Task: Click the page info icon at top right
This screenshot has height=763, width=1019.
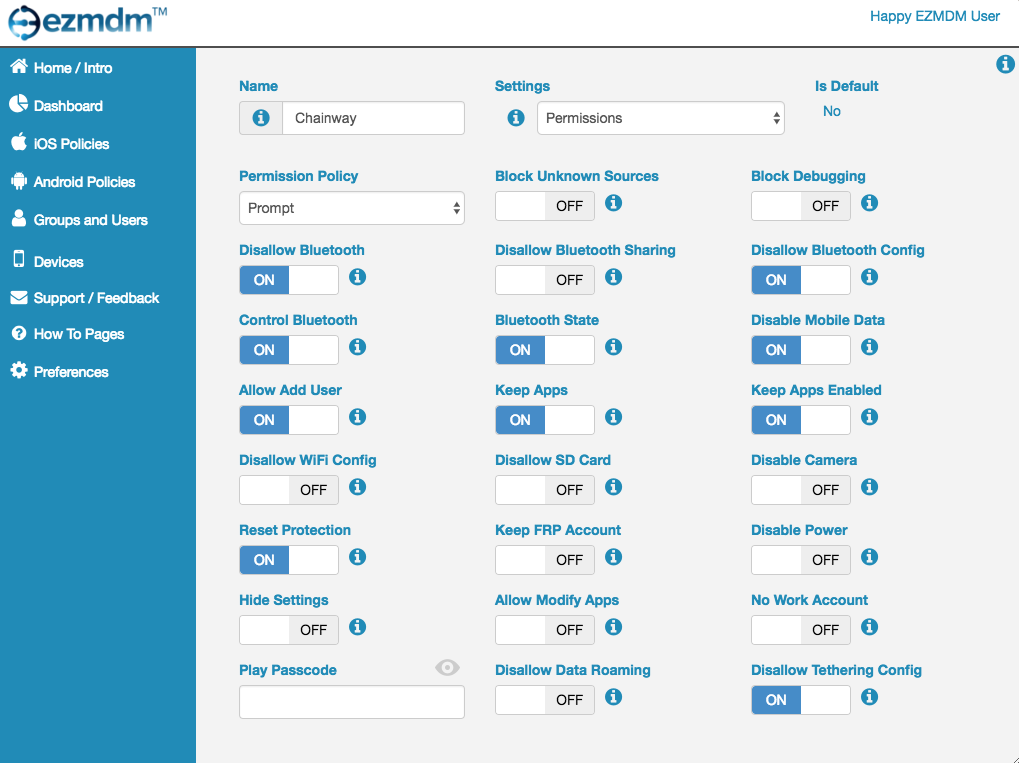Action: pos(1005,64)
